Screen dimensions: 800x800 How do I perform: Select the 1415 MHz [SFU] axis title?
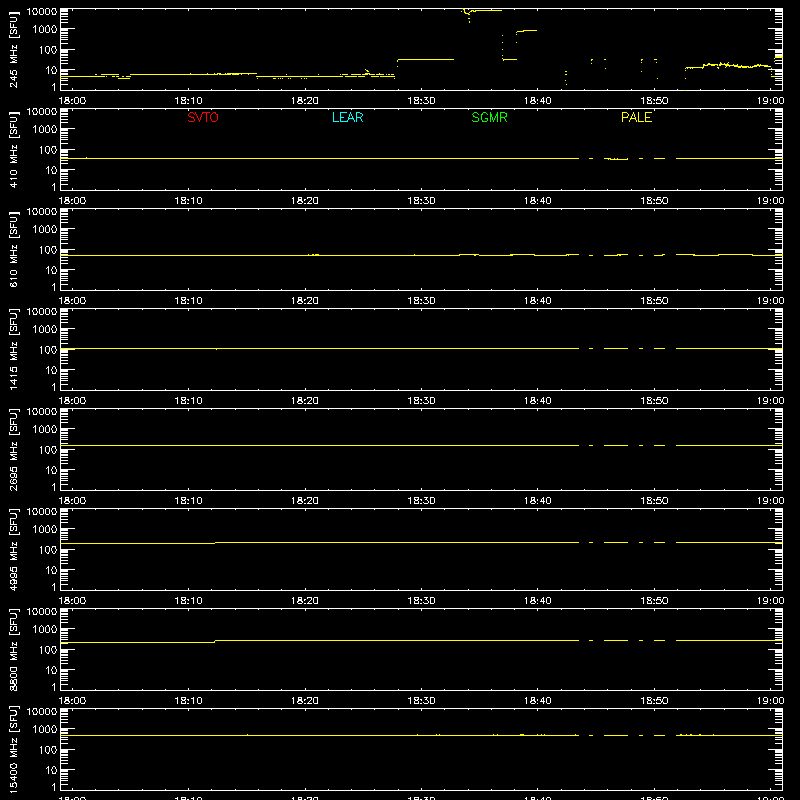(x=14, y=349)
